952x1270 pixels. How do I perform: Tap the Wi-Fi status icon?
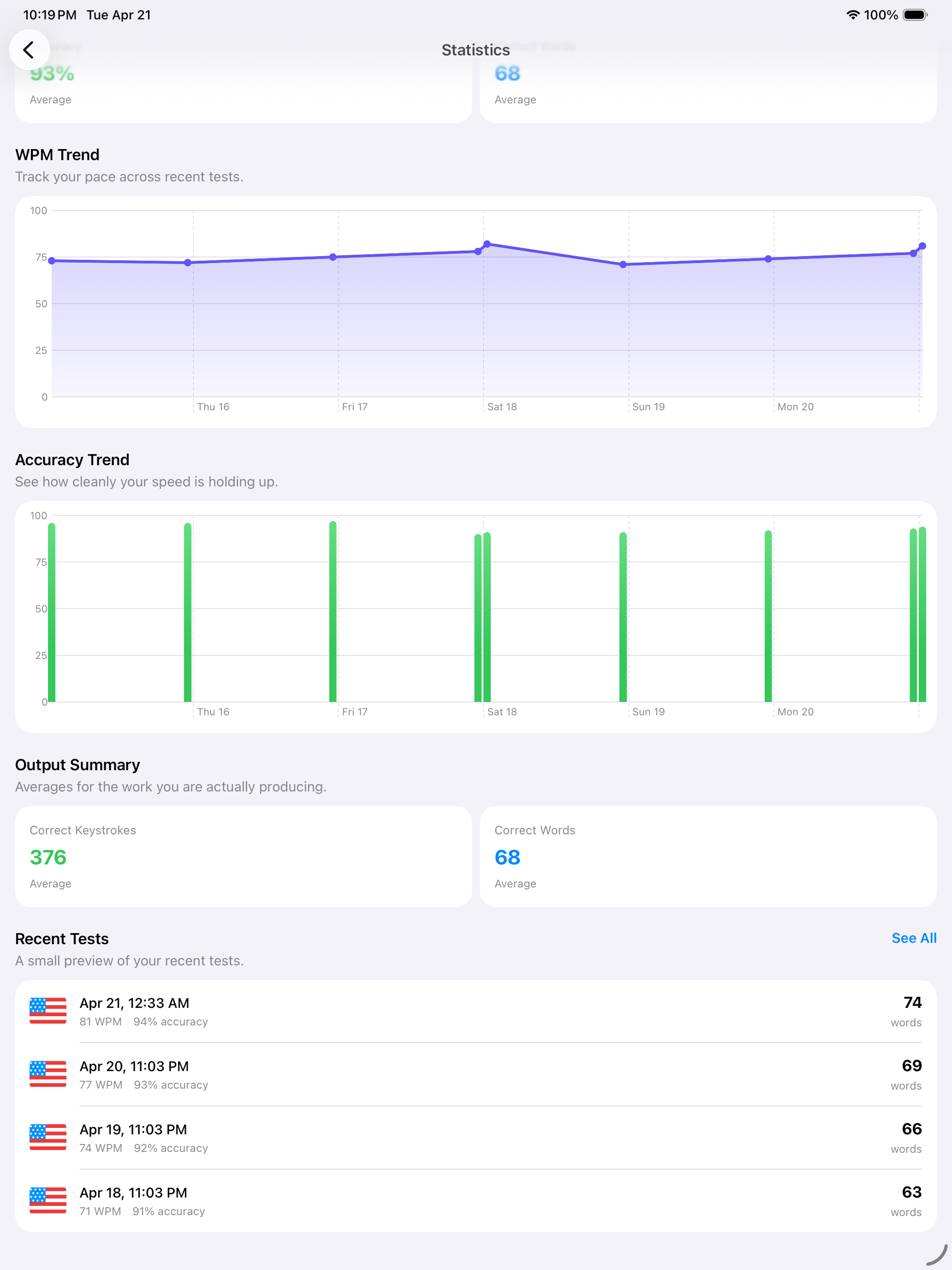point(853,15)
